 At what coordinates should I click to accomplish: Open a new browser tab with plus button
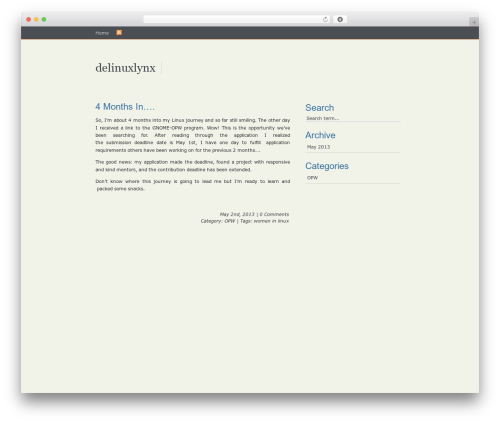tap(474, 22)
